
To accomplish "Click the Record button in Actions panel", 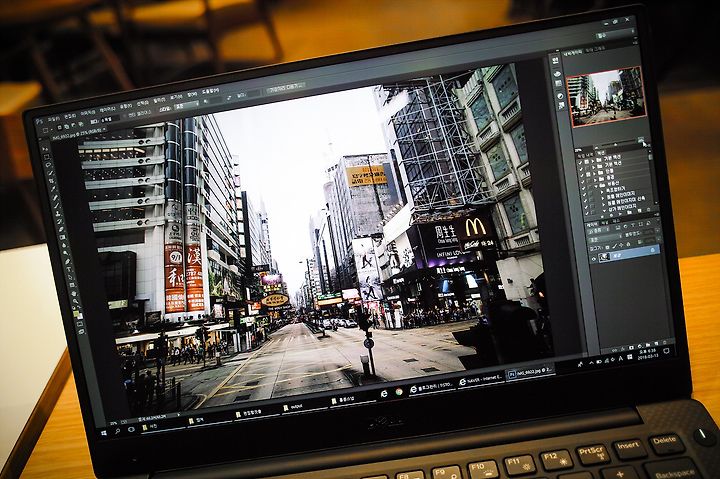I will [x=611, y=215].
